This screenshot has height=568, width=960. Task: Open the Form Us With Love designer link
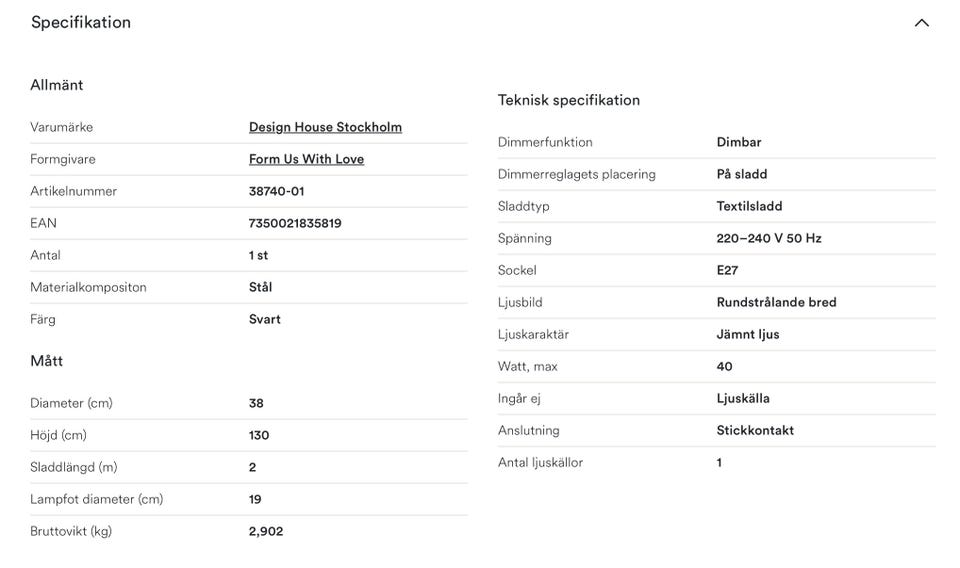pyautogui.click(x=306, y=159)
